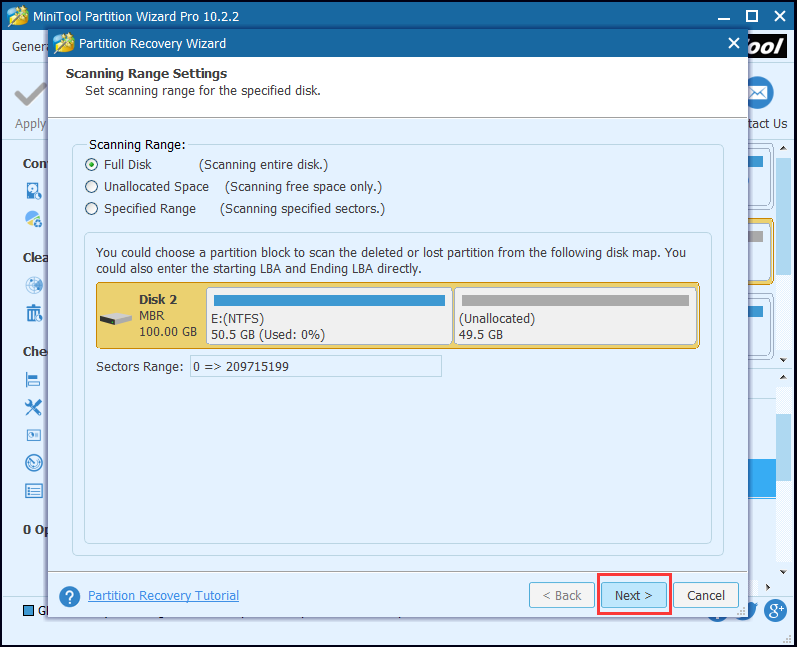Screen dimensions: 797x647
Task: Cancel the Partition Recovery Wizard
Action: coord(706,595)
